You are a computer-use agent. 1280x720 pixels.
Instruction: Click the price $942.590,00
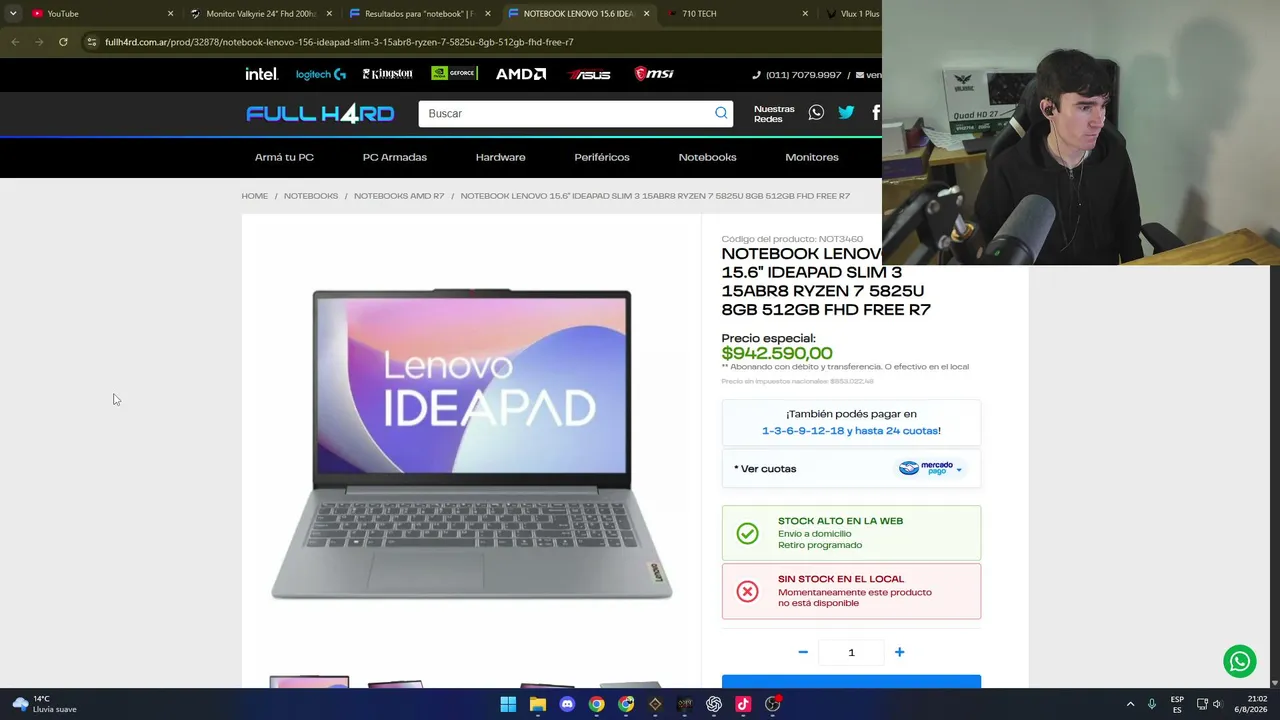pos(777,353)
